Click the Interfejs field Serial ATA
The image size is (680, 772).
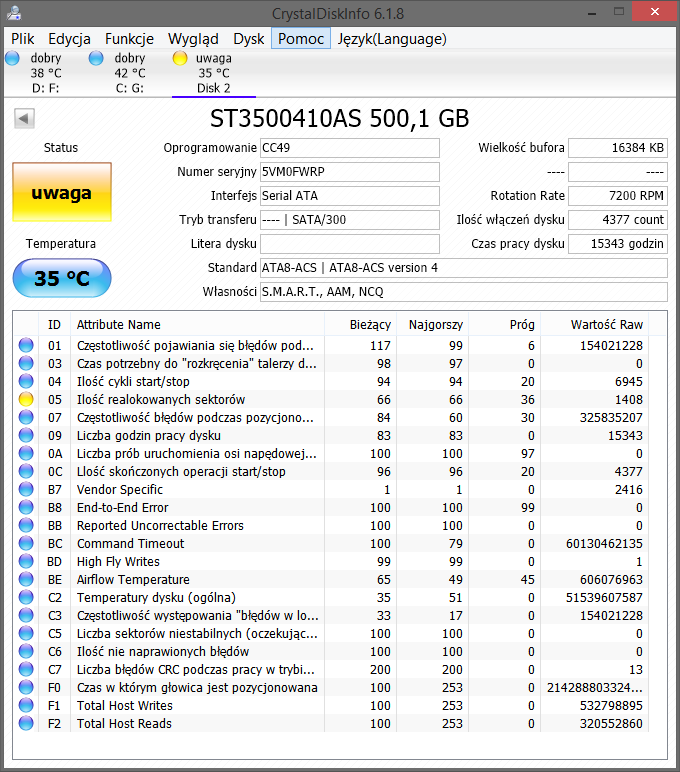350,196
